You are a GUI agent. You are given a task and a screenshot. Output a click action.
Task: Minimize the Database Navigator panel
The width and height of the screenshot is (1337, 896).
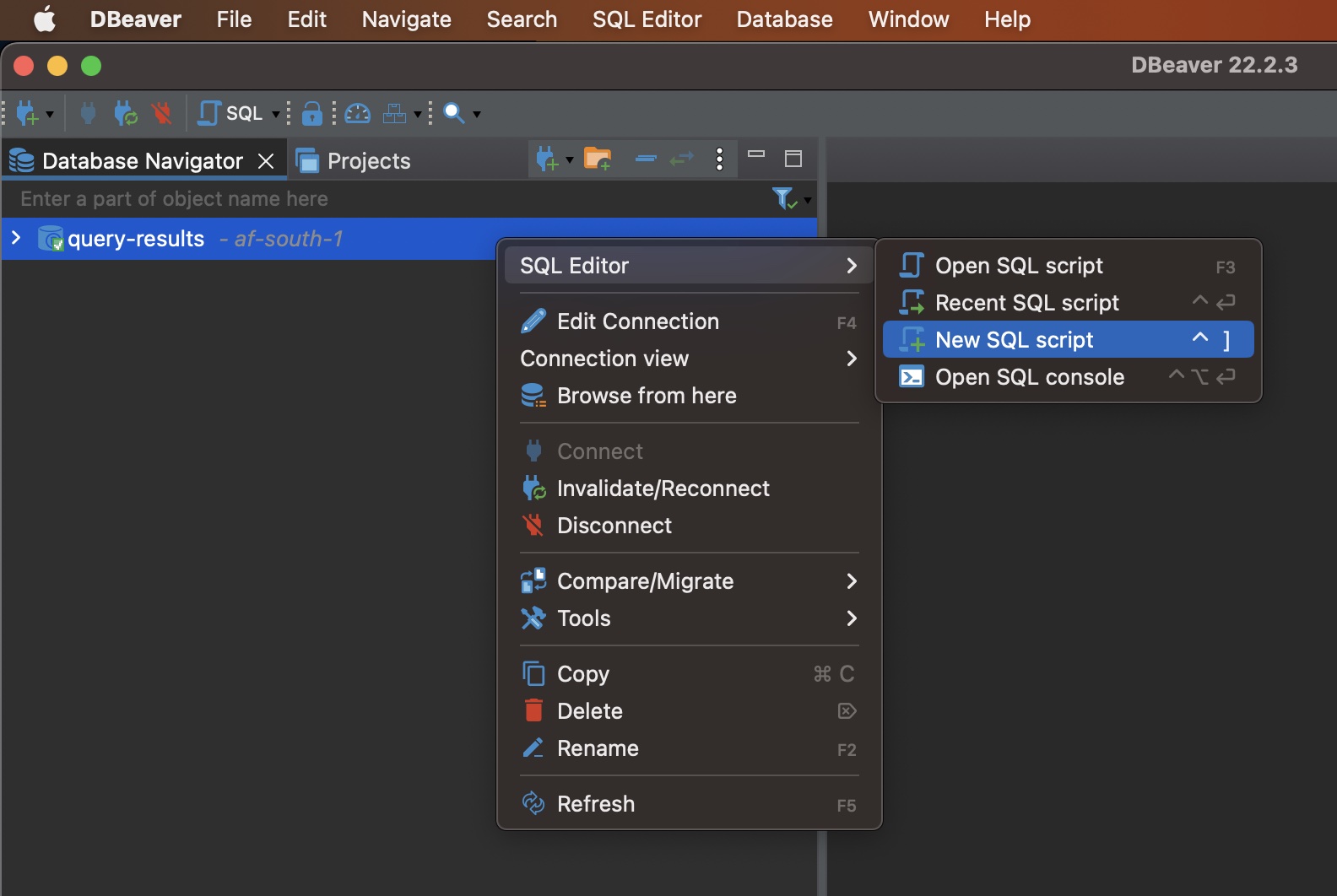(x=756, y=154)
